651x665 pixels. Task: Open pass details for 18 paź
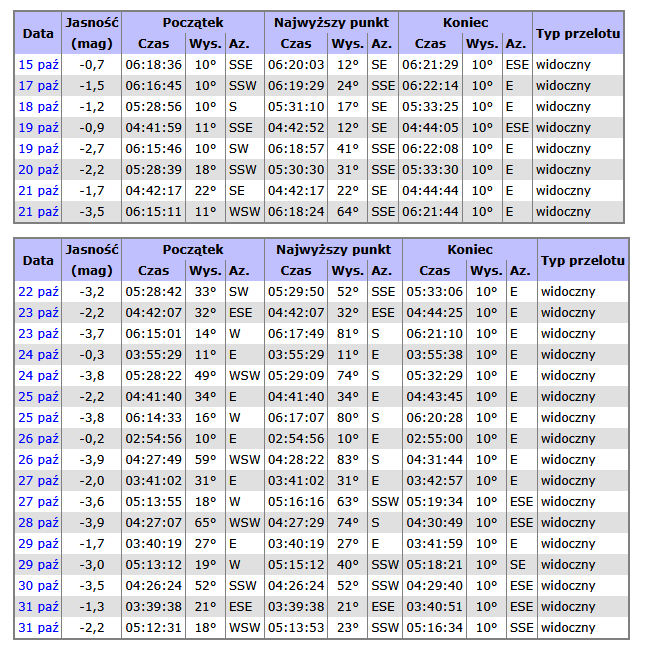click(x=38, y=106)
